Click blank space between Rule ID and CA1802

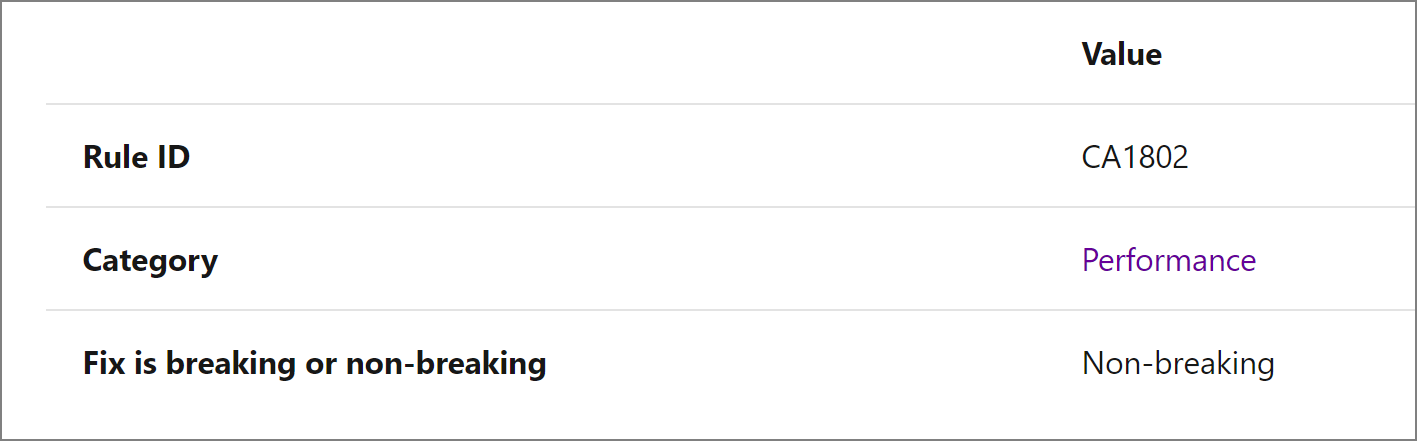pyautogui.click(x=636, y=157)
